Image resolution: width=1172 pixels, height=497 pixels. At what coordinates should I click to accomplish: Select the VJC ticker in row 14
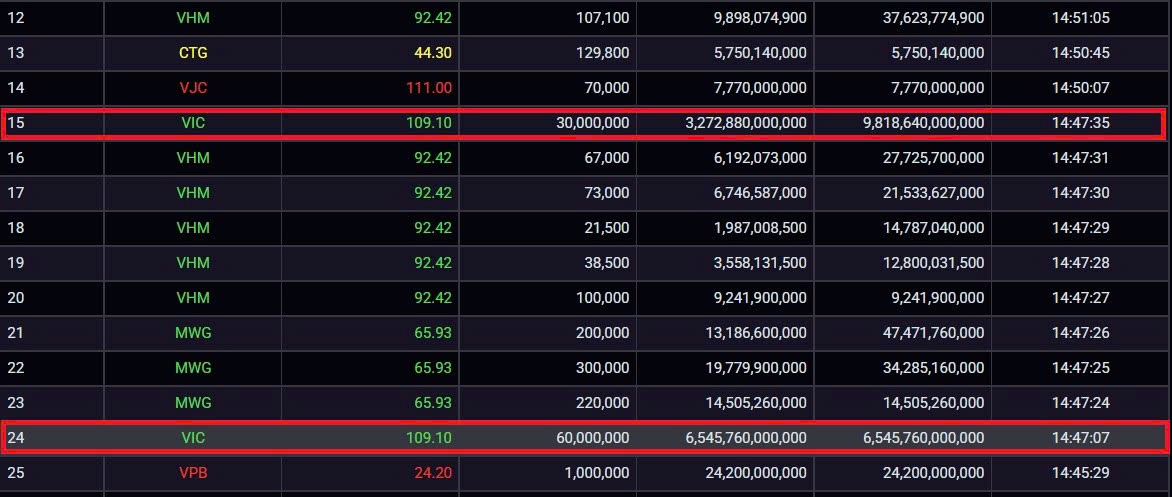tap(193, 87)
